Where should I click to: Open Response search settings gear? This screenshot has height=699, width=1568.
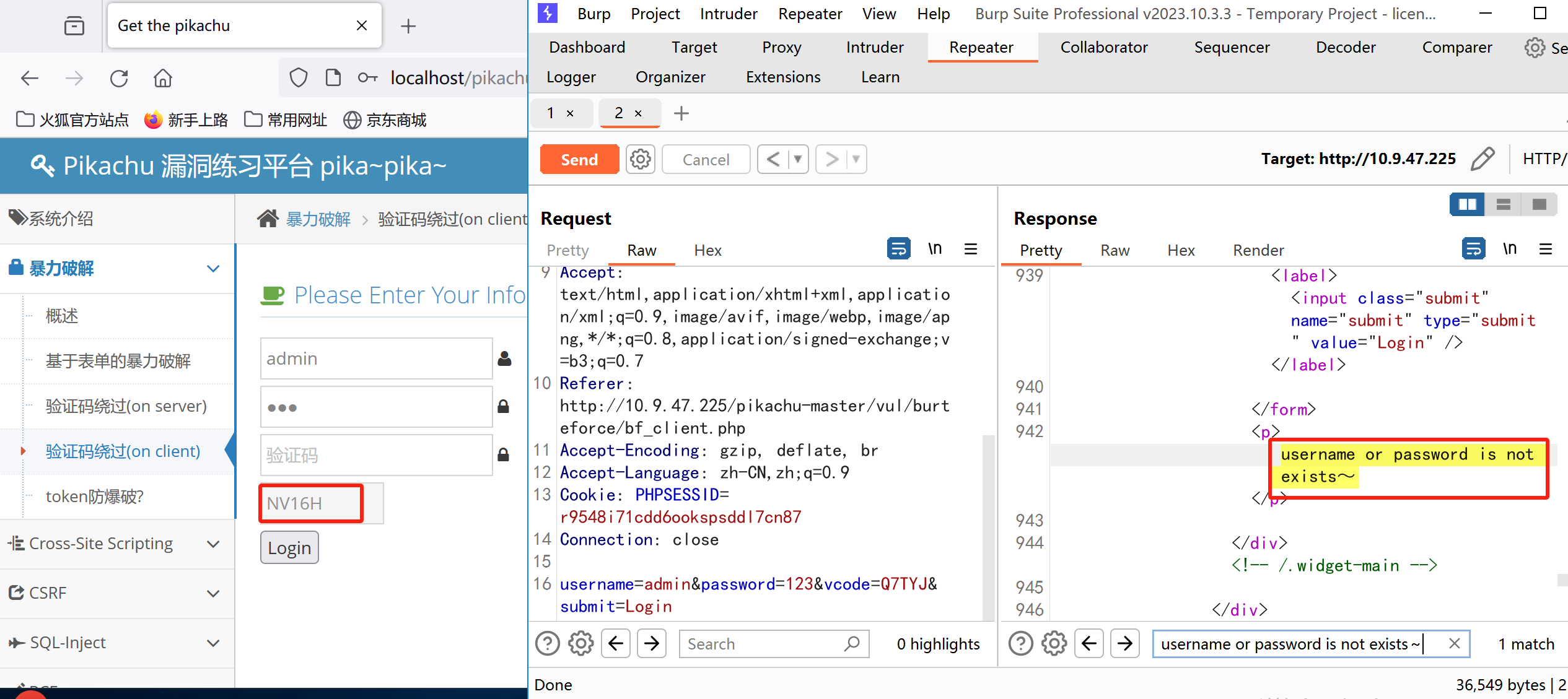(x=1054, y=644)
